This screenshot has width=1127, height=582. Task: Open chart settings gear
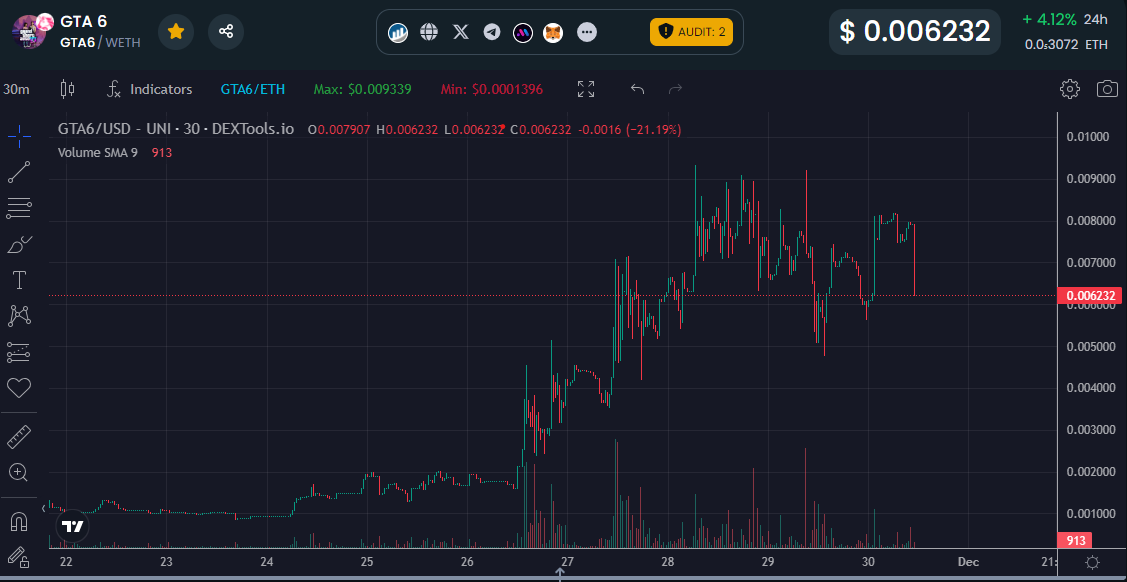(x=1070, y=89)
